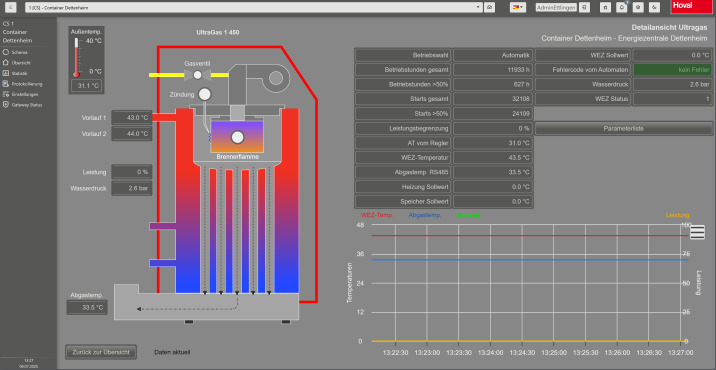
Task: Click the WEZ-Temperatur value 43.5 °C
Action: [493, 158]
